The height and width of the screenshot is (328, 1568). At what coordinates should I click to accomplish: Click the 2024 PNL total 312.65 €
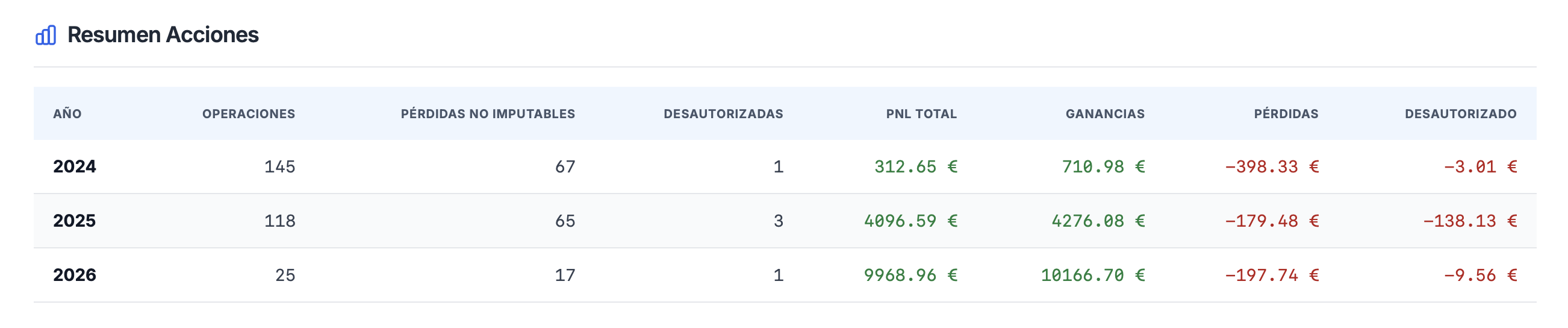[915, 167]
